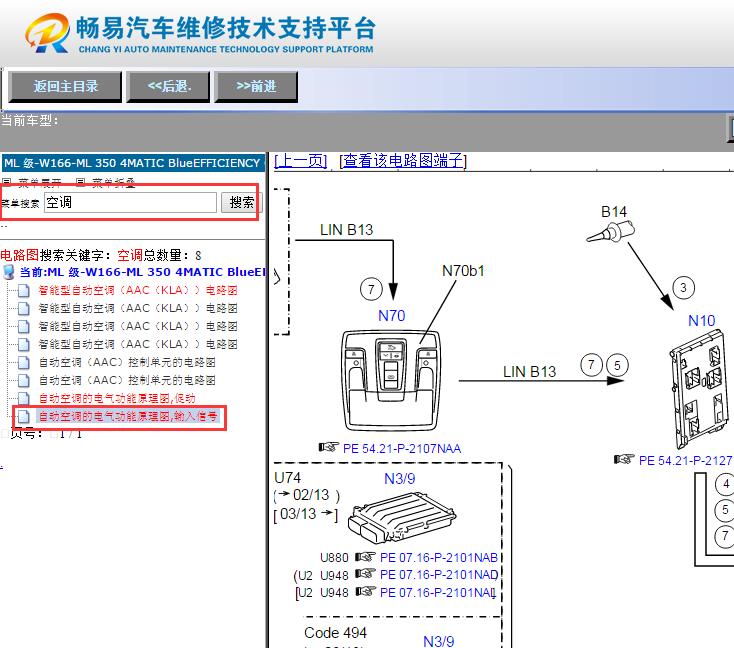Click document icon beside 原理图,促动 row

23,398
